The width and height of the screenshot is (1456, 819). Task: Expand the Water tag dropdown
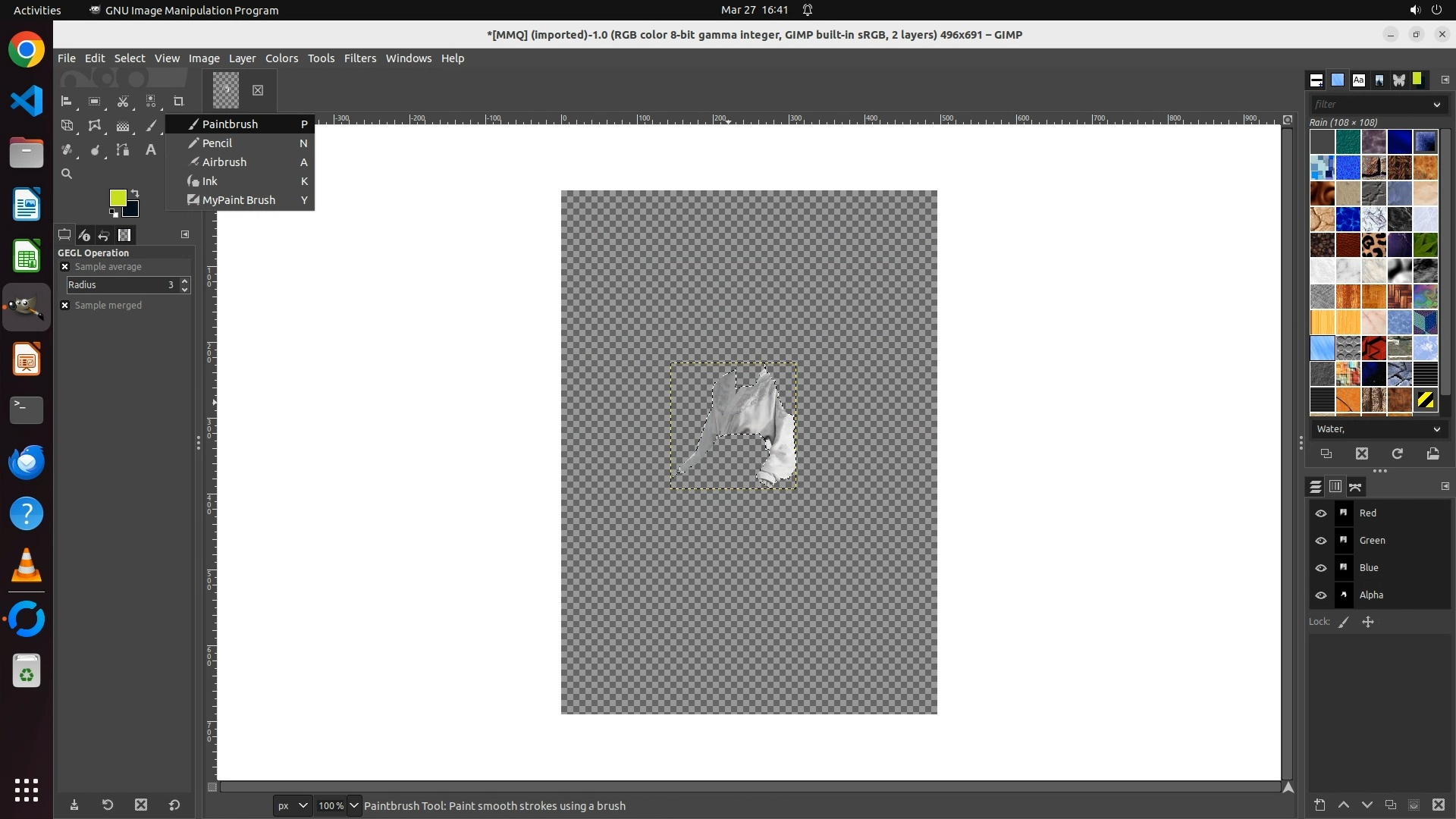point(1436,429)
